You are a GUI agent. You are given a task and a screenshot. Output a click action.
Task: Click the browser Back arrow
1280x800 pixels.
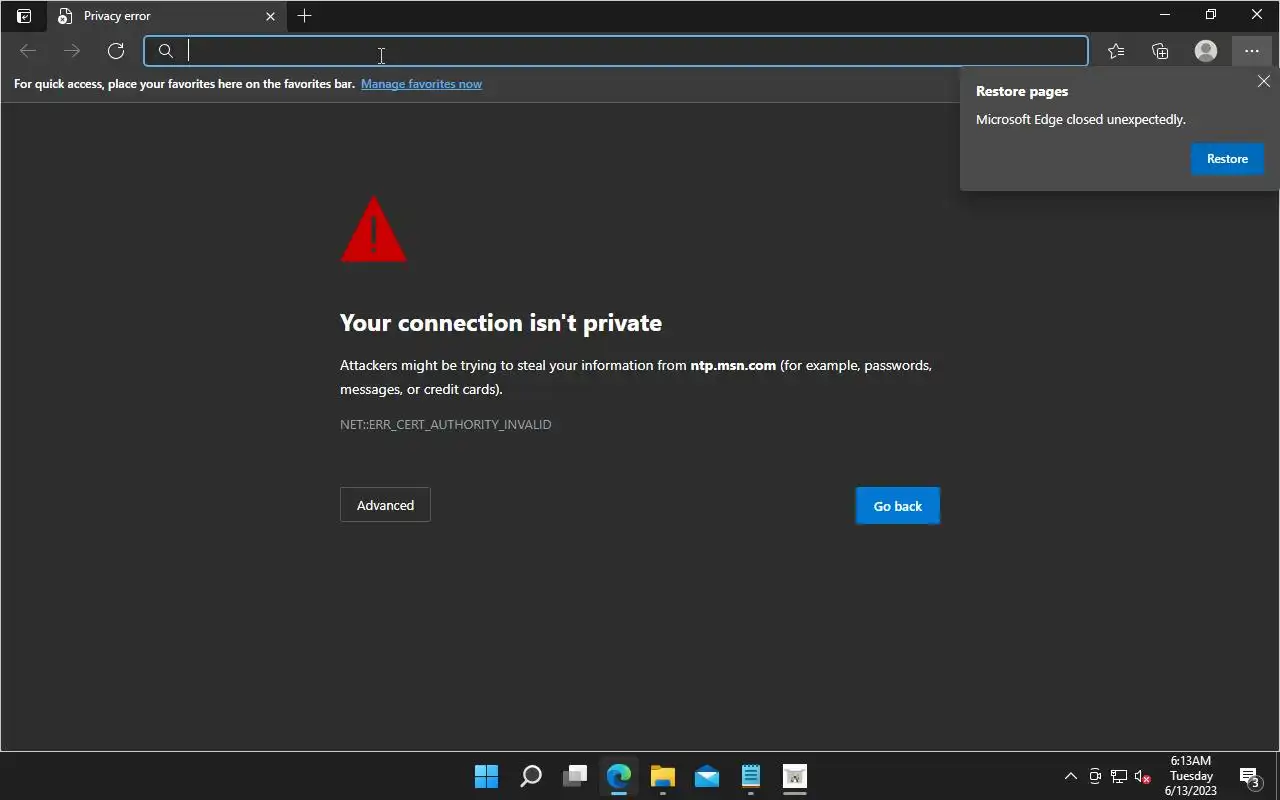coord(28,51)
